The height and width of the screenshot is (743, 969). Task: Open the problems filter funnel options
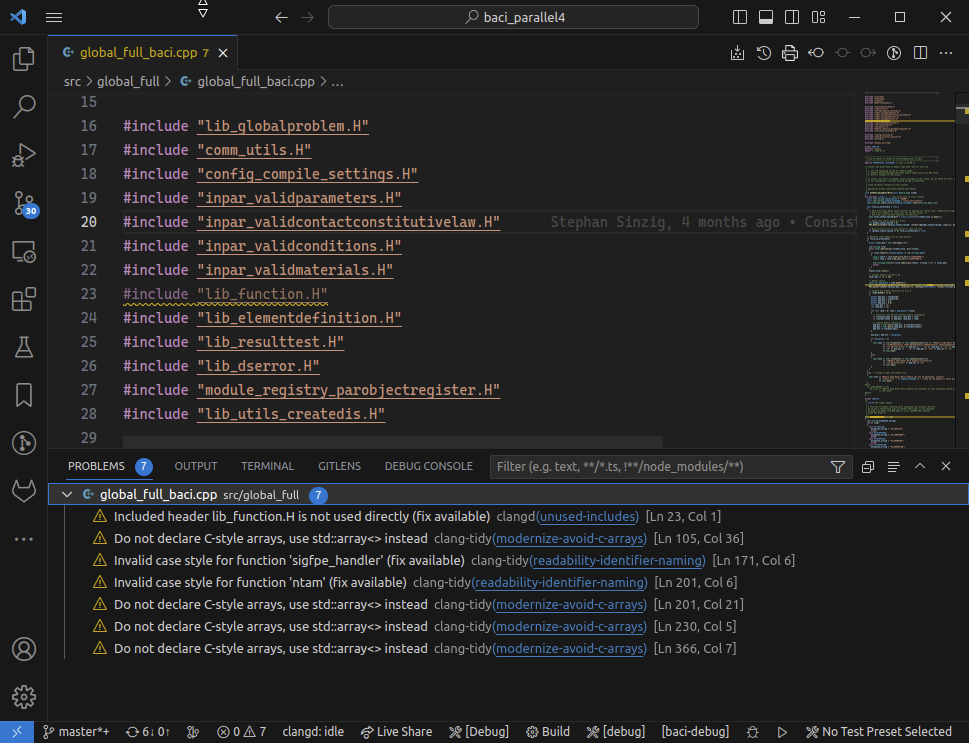(x=838, y=467)
